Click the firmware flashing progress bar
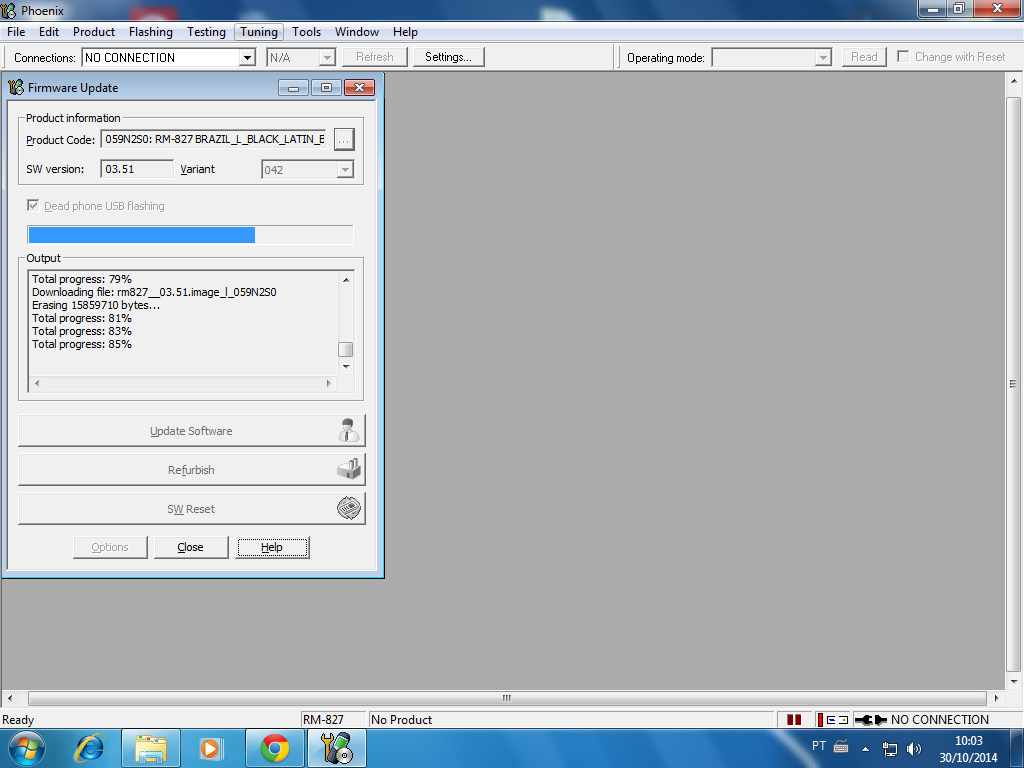Screen dimensions: 1024x768 tap(190, 234)
